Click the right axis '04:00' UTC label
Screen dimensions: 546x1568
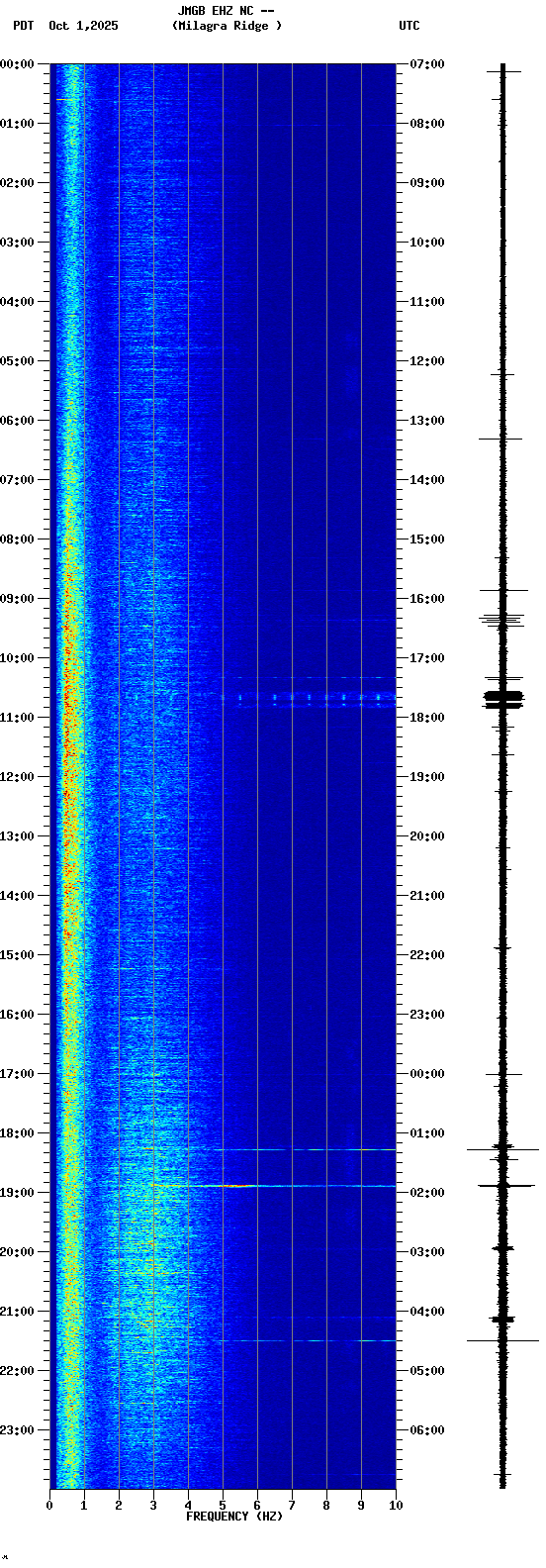[427, 1312]
